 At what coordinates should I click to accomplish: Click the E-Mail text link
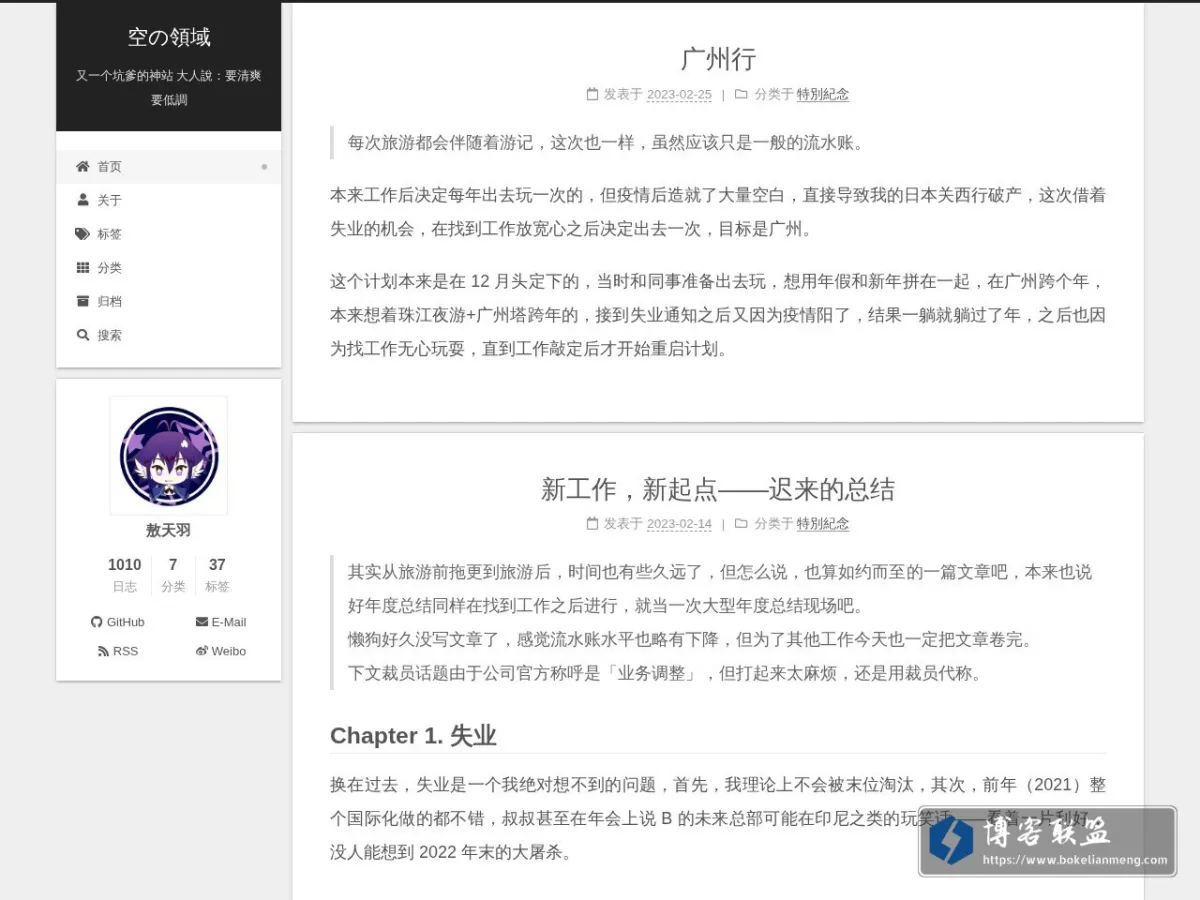229,622
